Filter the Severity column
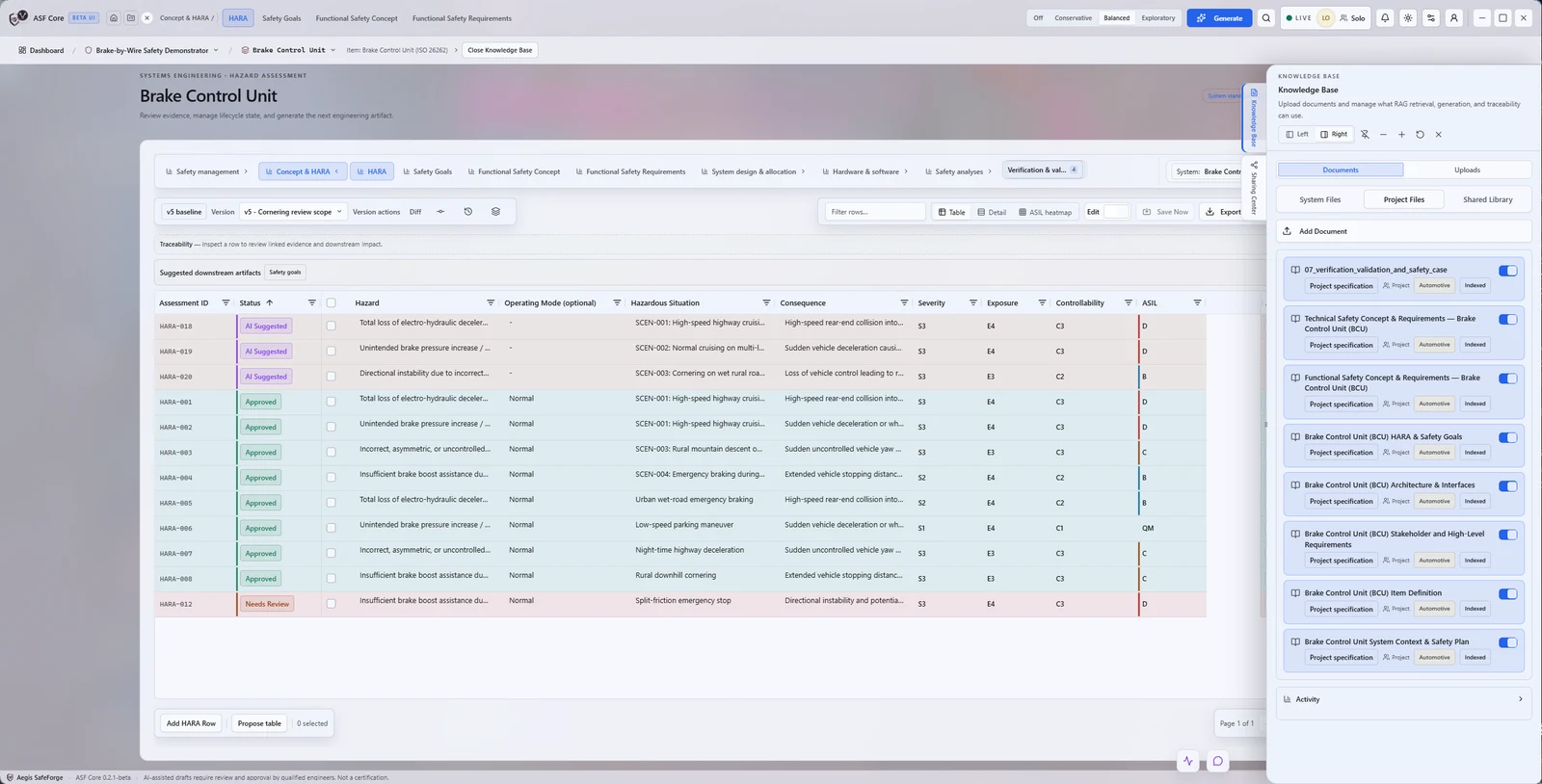 click(x=973, y=302)
